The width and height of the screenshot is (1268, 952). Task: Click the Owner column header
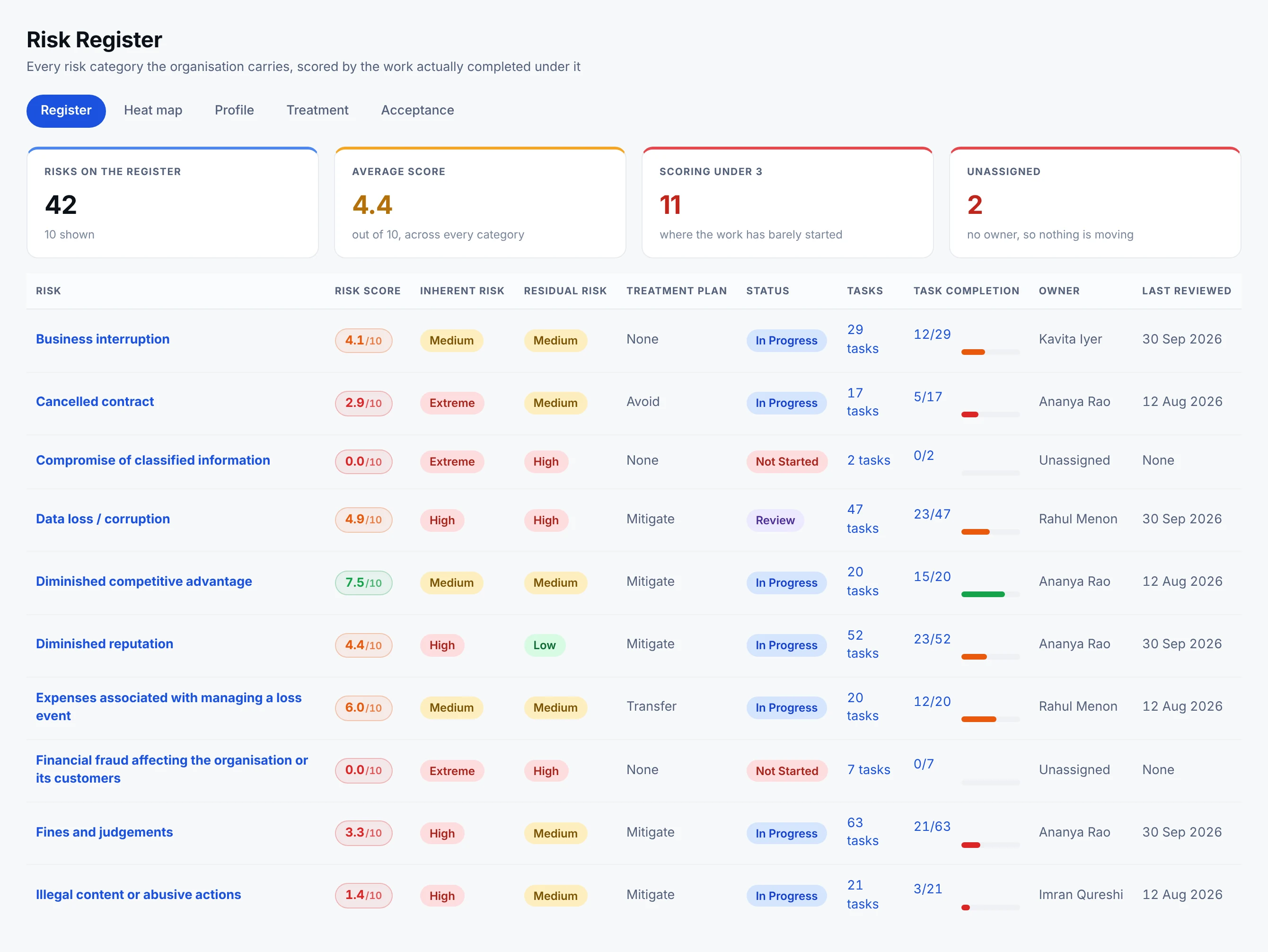pyautogui.click(x=1059, y=291)
